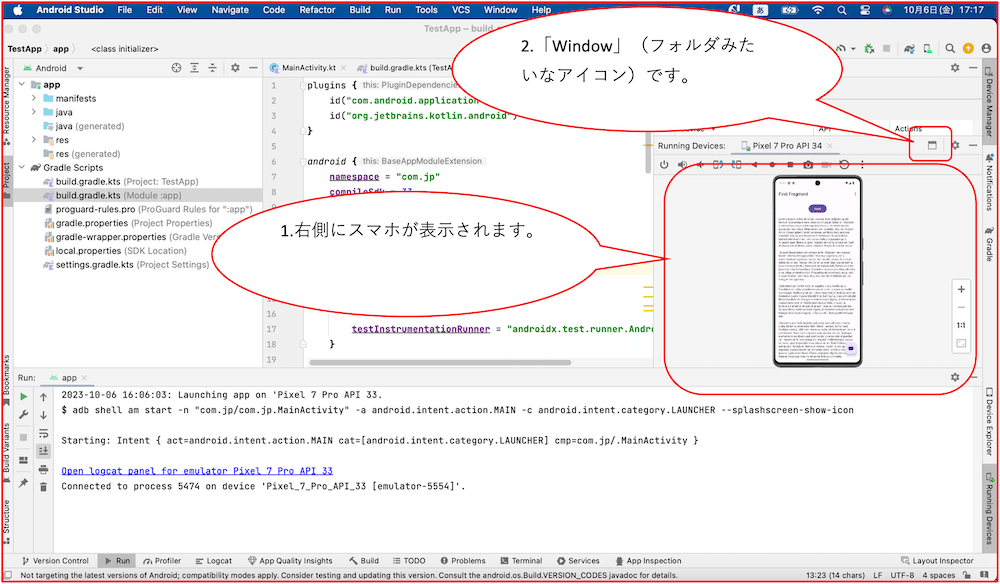
Task: Expand the java folder in project tree
Action: click(34, 112)
